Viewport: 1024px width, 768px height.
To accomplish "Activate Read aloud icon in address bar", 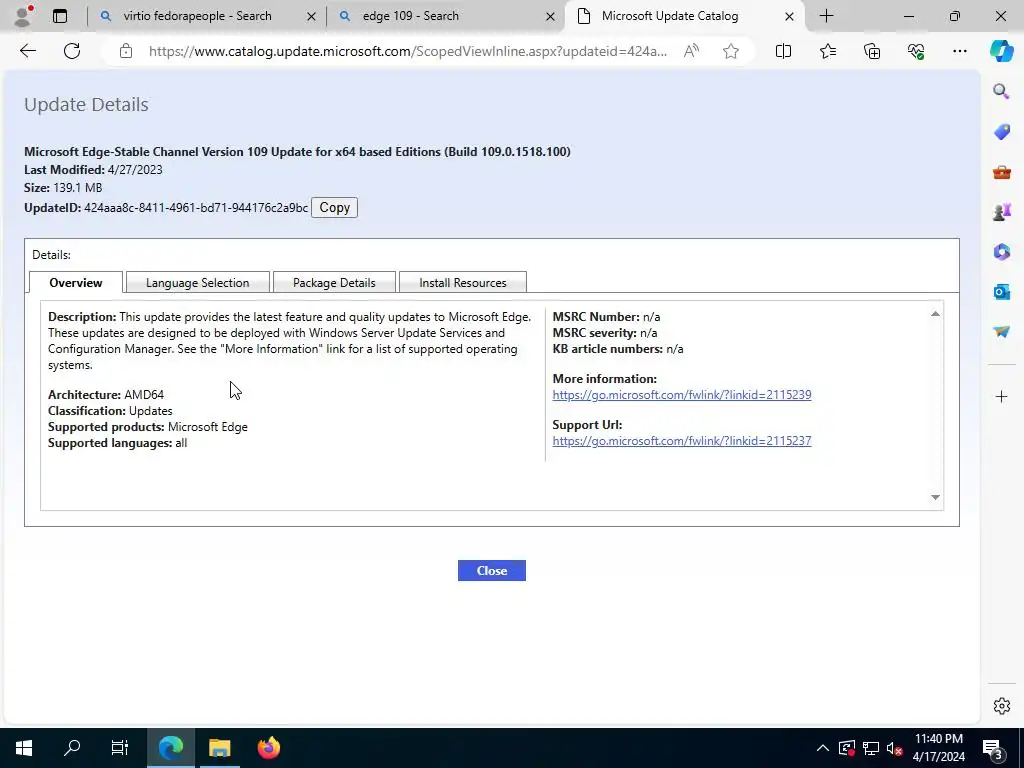I will click(691, 51).
